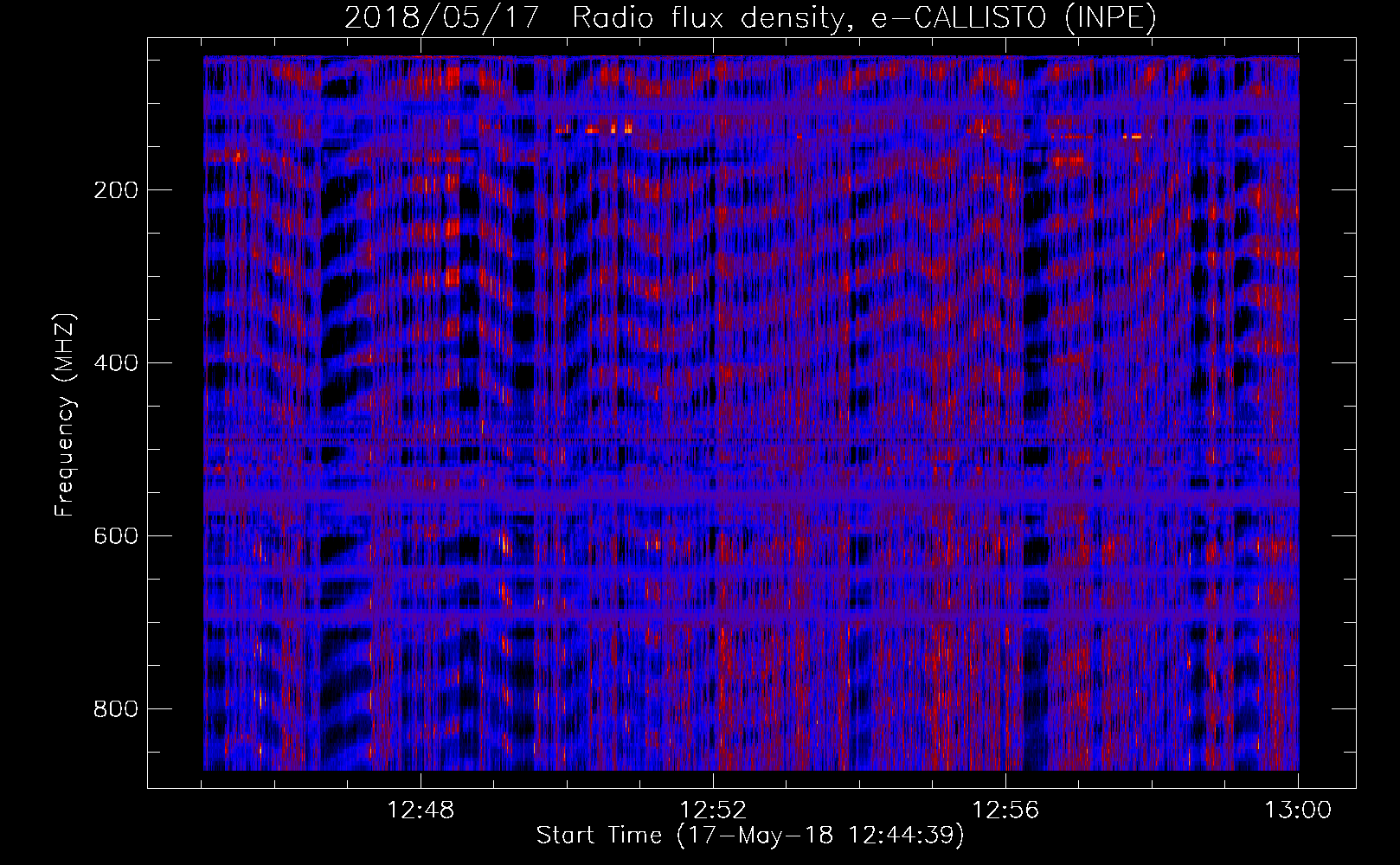This screenshot has width=1400, height=865.
Task: Click the 13:00 time tick label
Action: 1298,811
